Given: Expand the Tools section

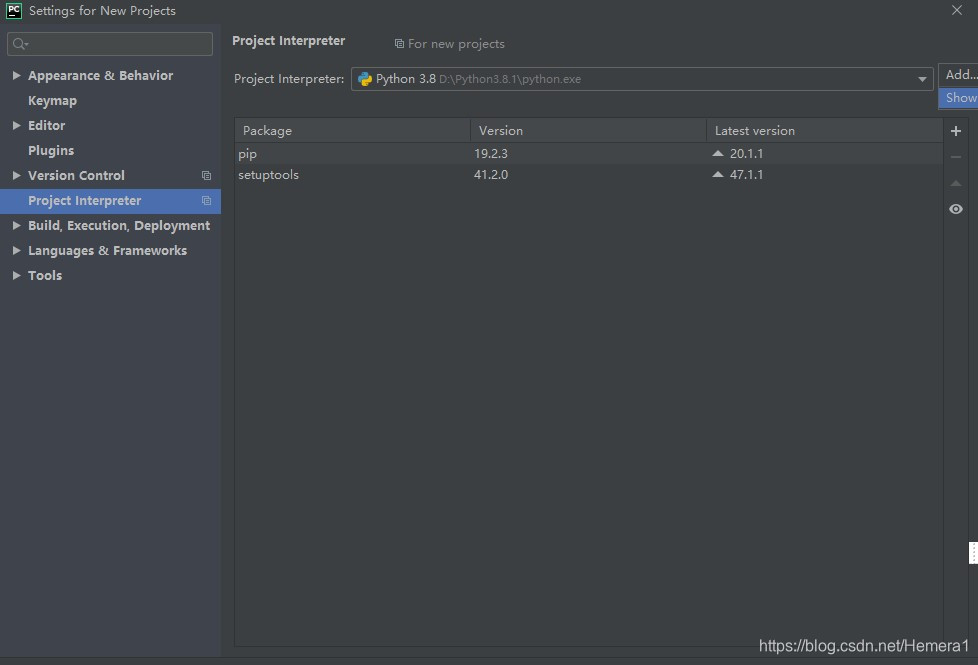Looking at the screenshot, I should 17,275.
